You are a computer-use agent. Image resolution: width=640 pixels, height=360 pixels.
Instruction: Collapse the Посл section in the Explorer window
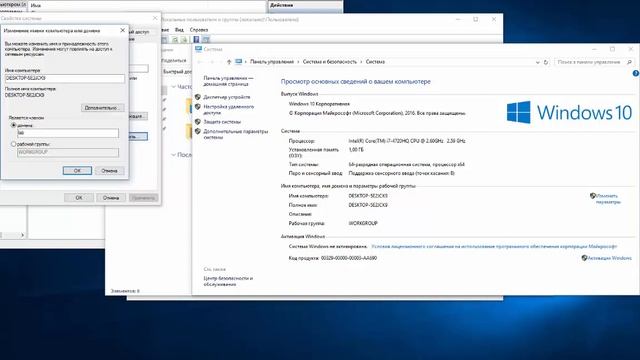coord(173,155)
